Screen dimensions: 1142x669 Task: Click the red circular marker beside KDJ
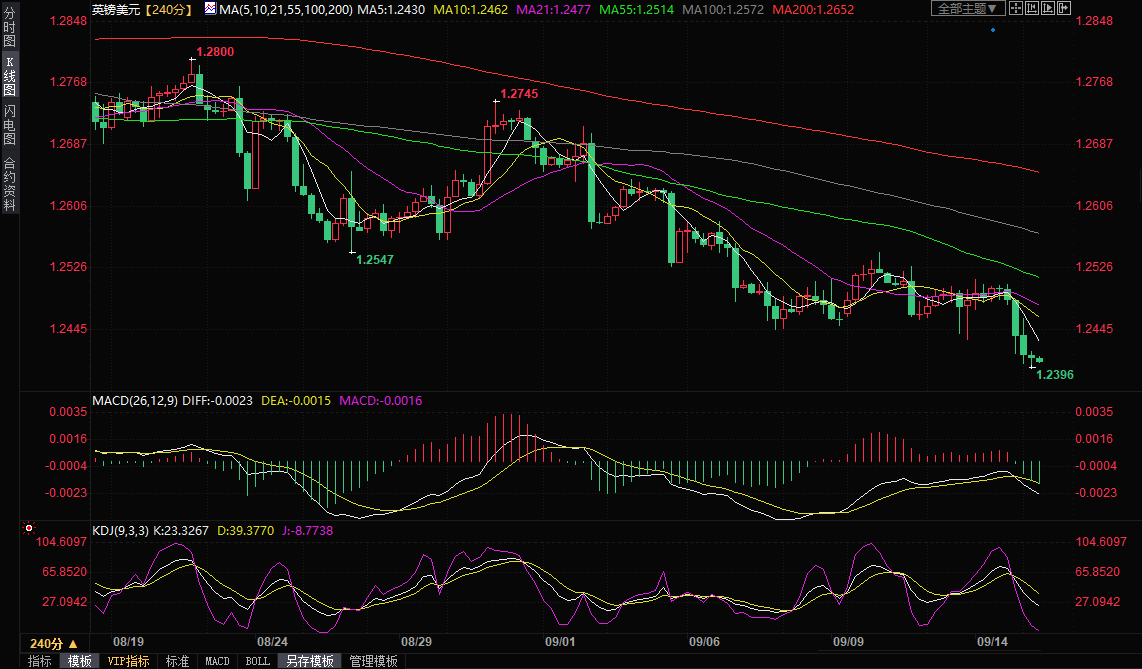pyautogui.click(x=29, y=527)
